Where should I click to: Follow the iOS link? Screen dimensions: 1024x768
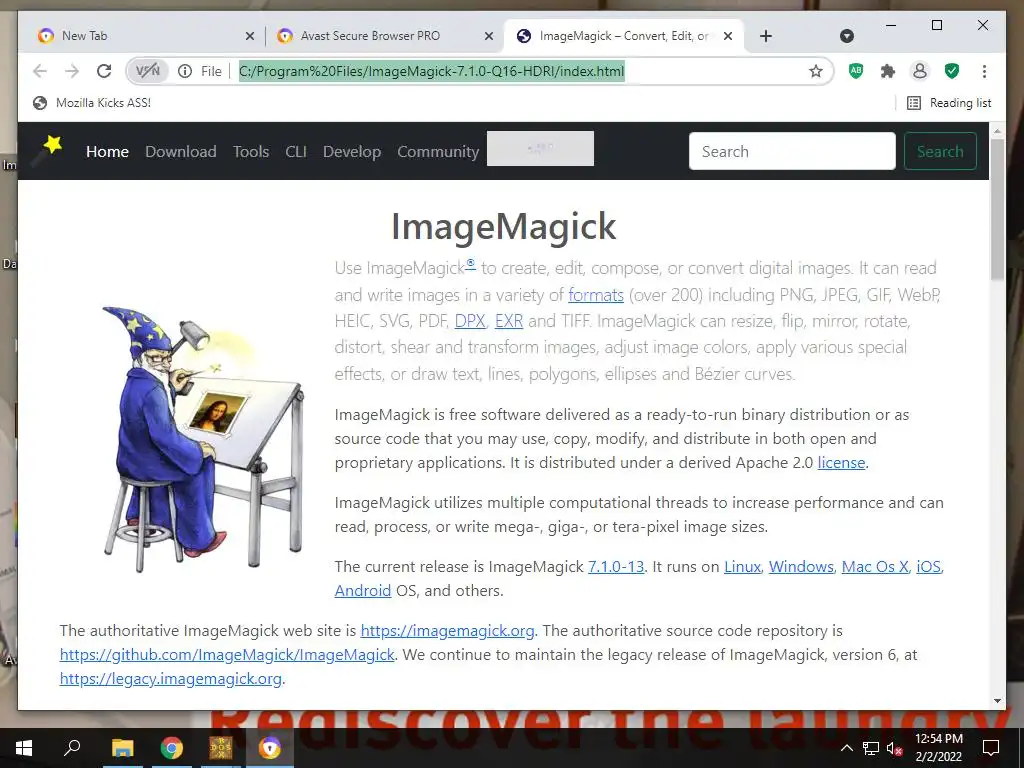point(929,566)
